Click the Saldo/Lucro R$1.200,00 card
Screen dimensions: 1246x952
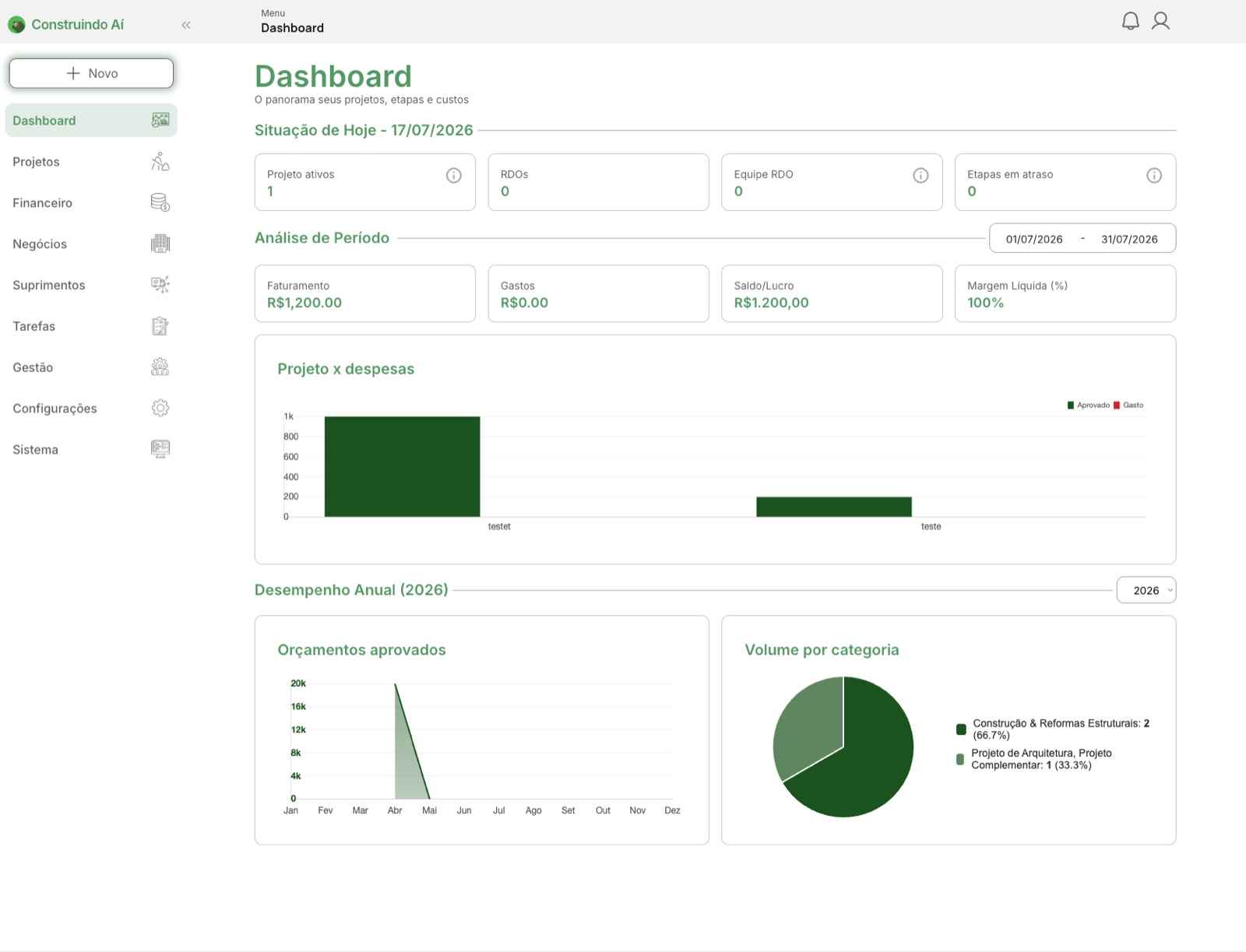832,293
